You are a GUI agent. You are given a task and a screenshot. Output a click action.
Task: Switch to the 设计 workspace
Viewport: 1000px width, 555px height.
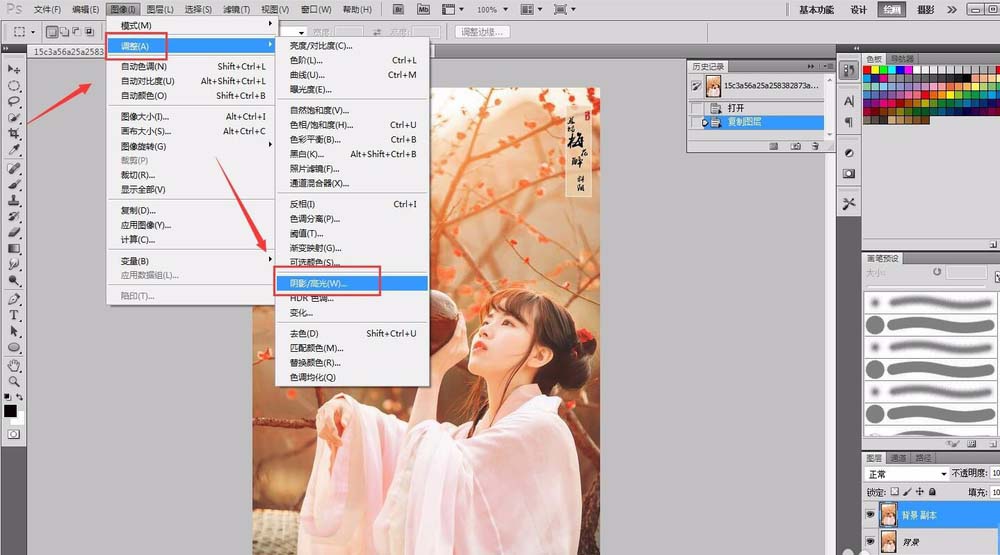click(858, 9)
